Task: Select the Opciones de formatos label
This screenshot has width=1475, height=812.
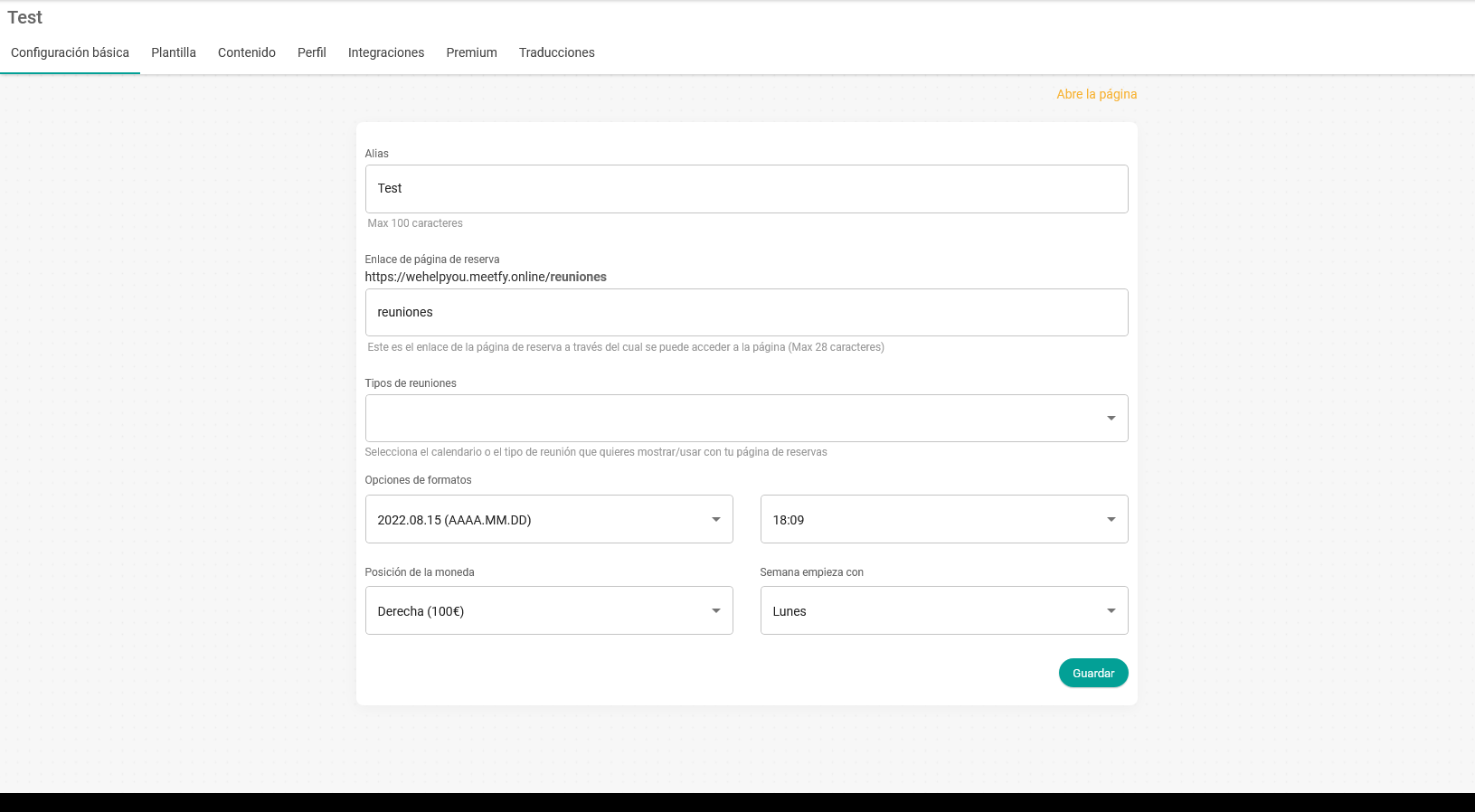Action: pyautogui.click(x=418, y=480)
